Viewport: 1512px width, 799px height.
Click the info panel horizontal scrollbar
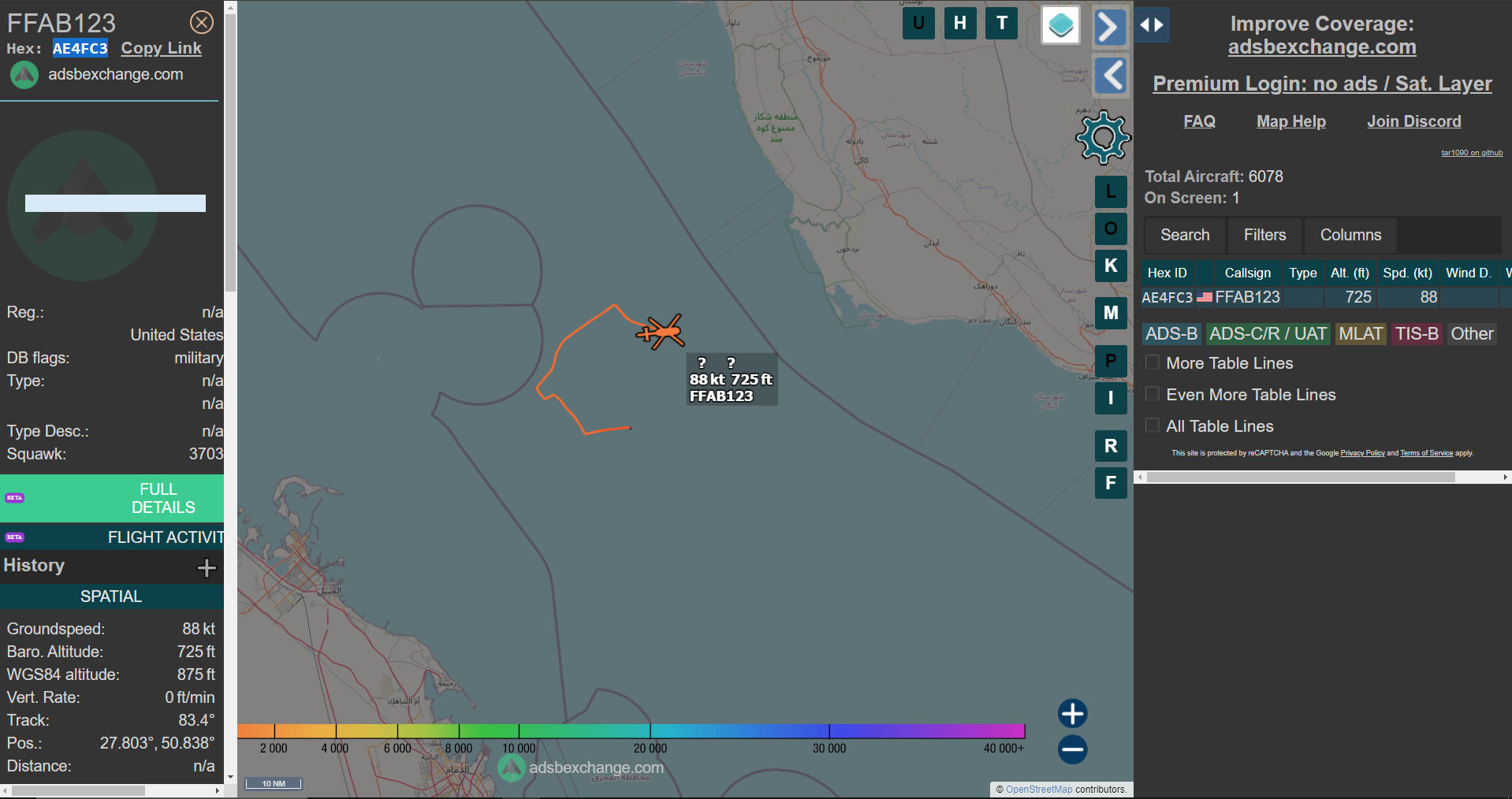(78, 790)
